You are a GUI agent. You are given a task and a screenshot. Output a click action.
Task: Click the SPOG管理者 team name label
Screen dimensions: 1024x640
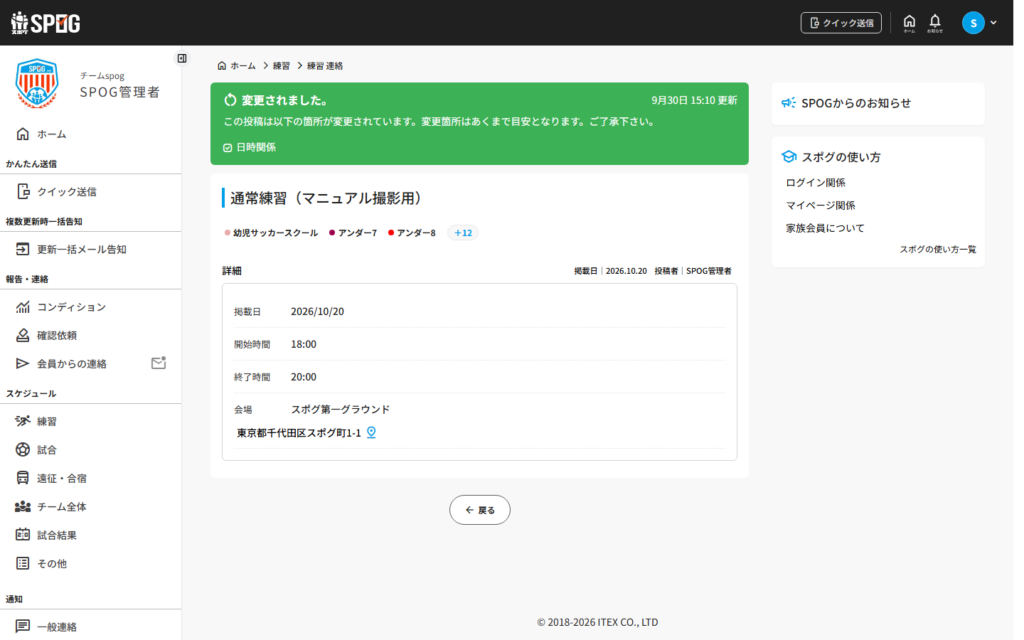120,92
